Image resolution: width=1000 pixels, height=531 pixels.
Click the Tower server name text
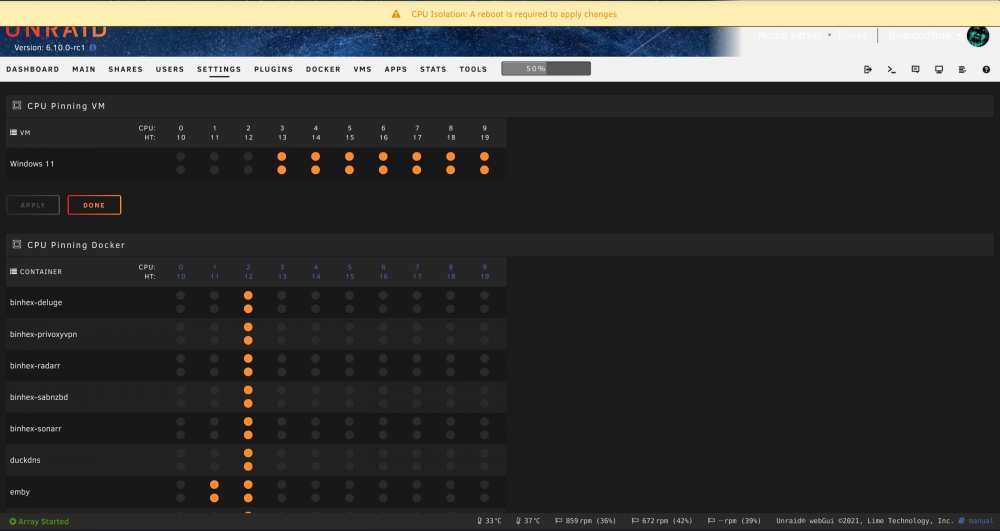[x=852, y=36]
